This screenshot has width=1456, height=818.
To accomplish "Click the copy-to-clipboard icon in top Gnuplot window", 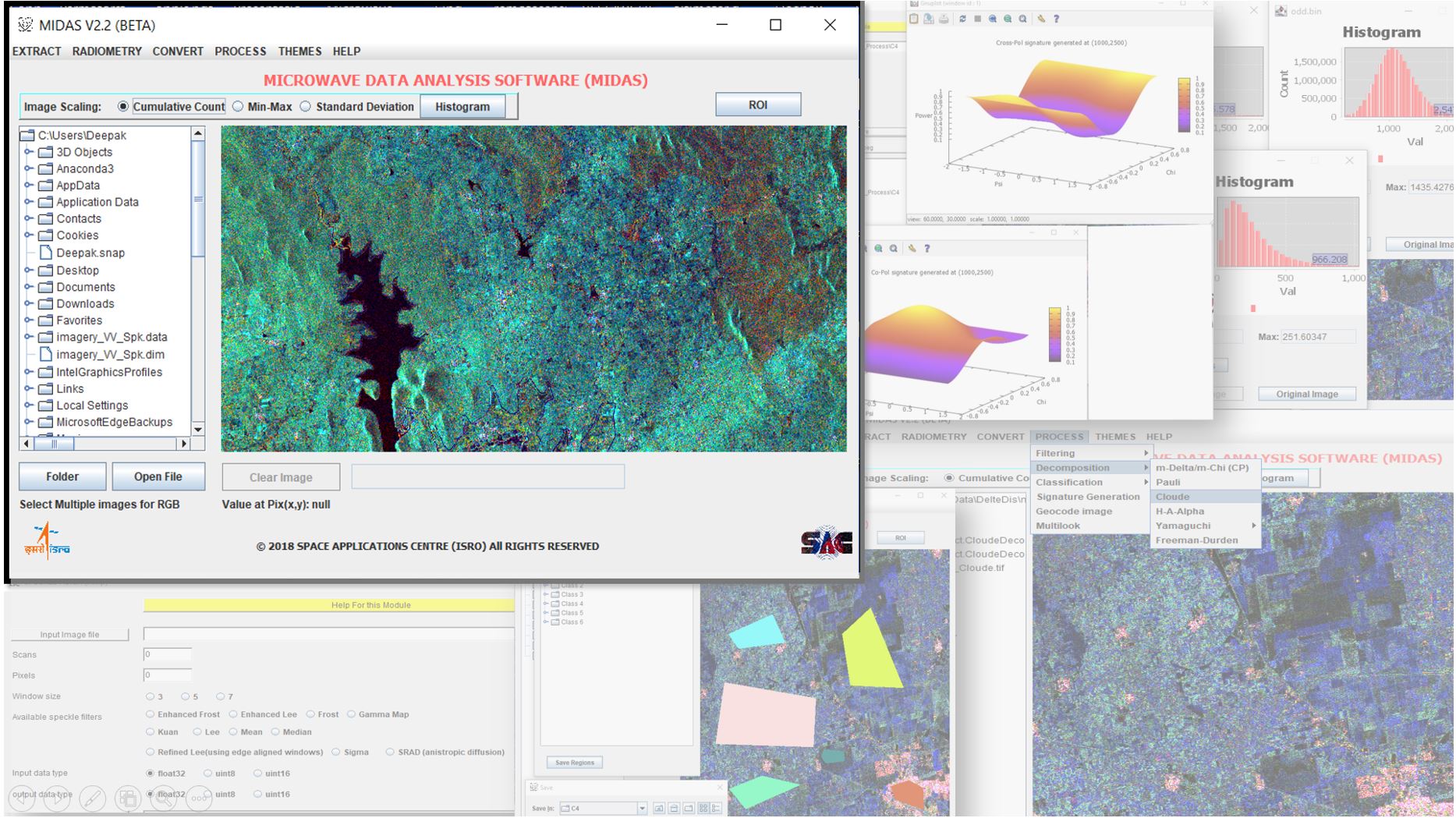I will coord(914,19).
